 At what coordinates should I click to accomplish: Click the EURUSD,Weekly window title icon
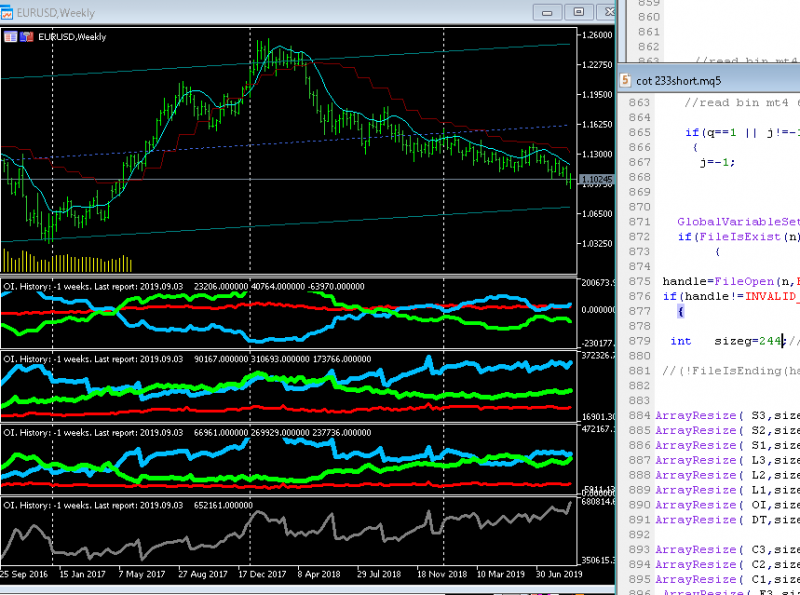click(7, 12)
